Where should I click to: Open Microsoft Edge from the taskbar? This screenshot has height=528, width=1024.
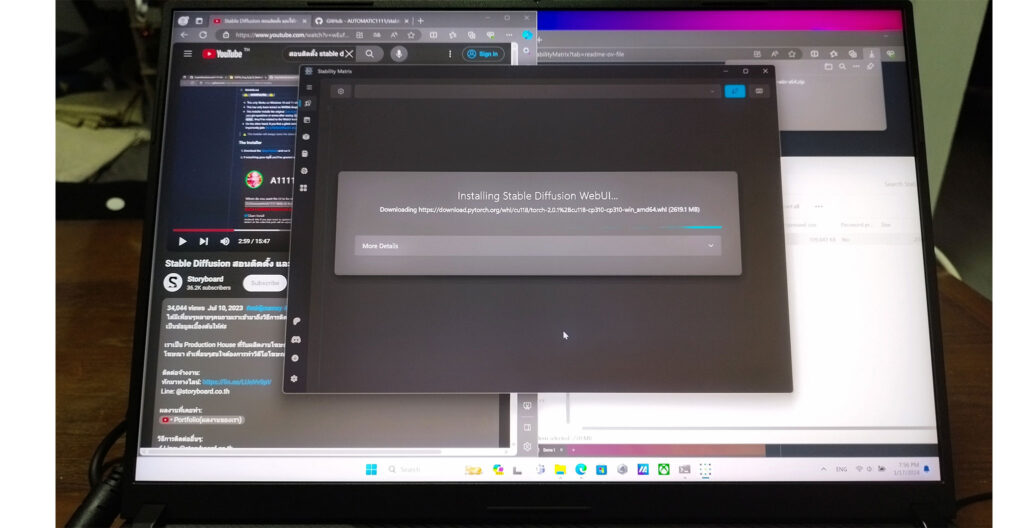(581, 469)
